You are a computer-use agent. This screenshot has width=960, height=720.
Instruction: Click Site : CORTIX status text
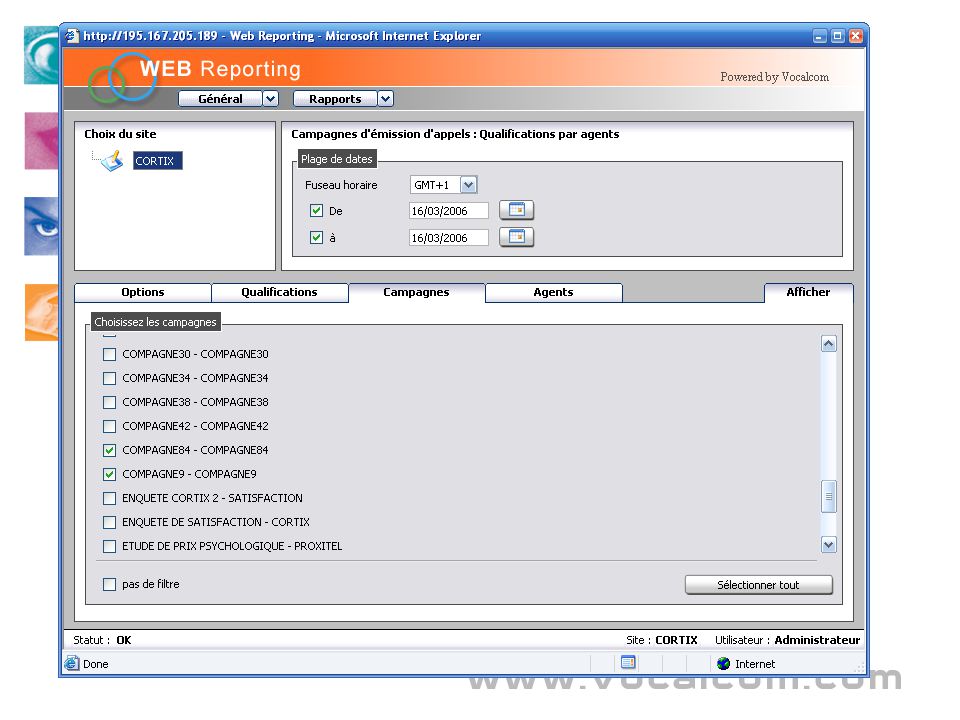(661, 640)
